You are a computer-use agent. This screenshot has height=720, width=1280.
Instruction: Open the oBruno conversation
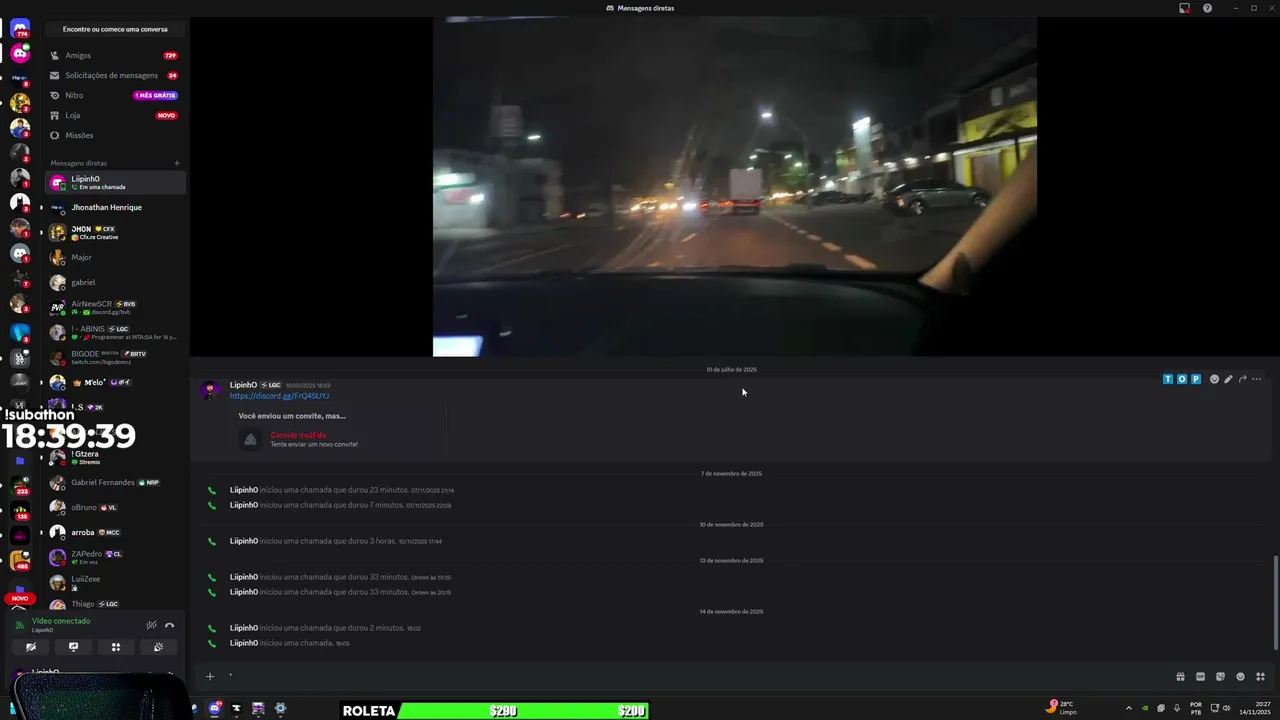[x=115, y=507]
